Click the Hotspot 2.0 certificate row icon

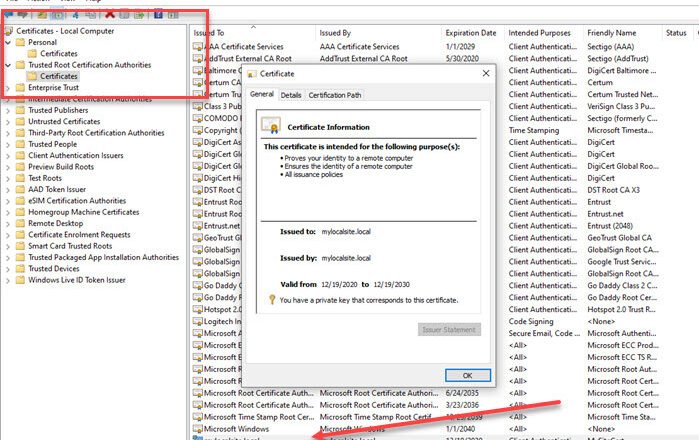(197, 309)
